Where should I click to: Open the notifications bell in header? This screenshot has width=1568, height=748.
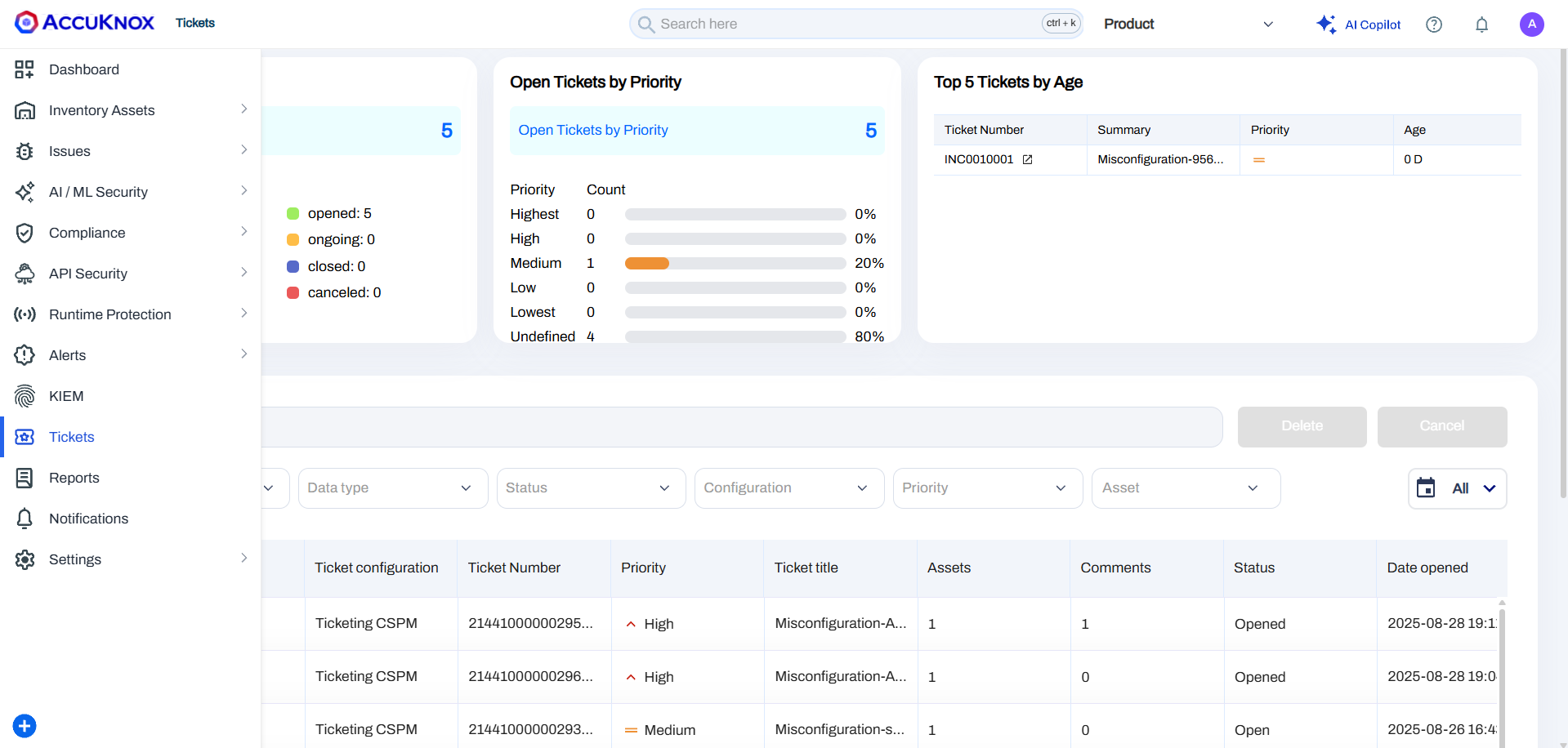coord(1481,24)
